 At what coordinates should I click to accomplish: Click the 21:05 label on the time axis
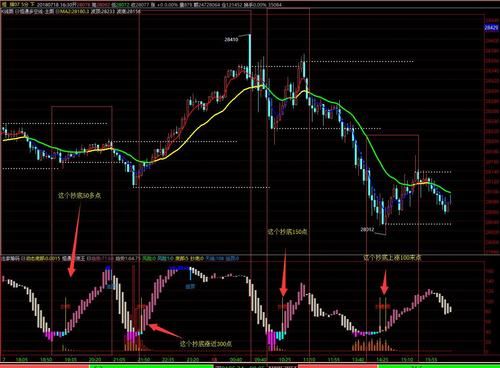point(119,360)
